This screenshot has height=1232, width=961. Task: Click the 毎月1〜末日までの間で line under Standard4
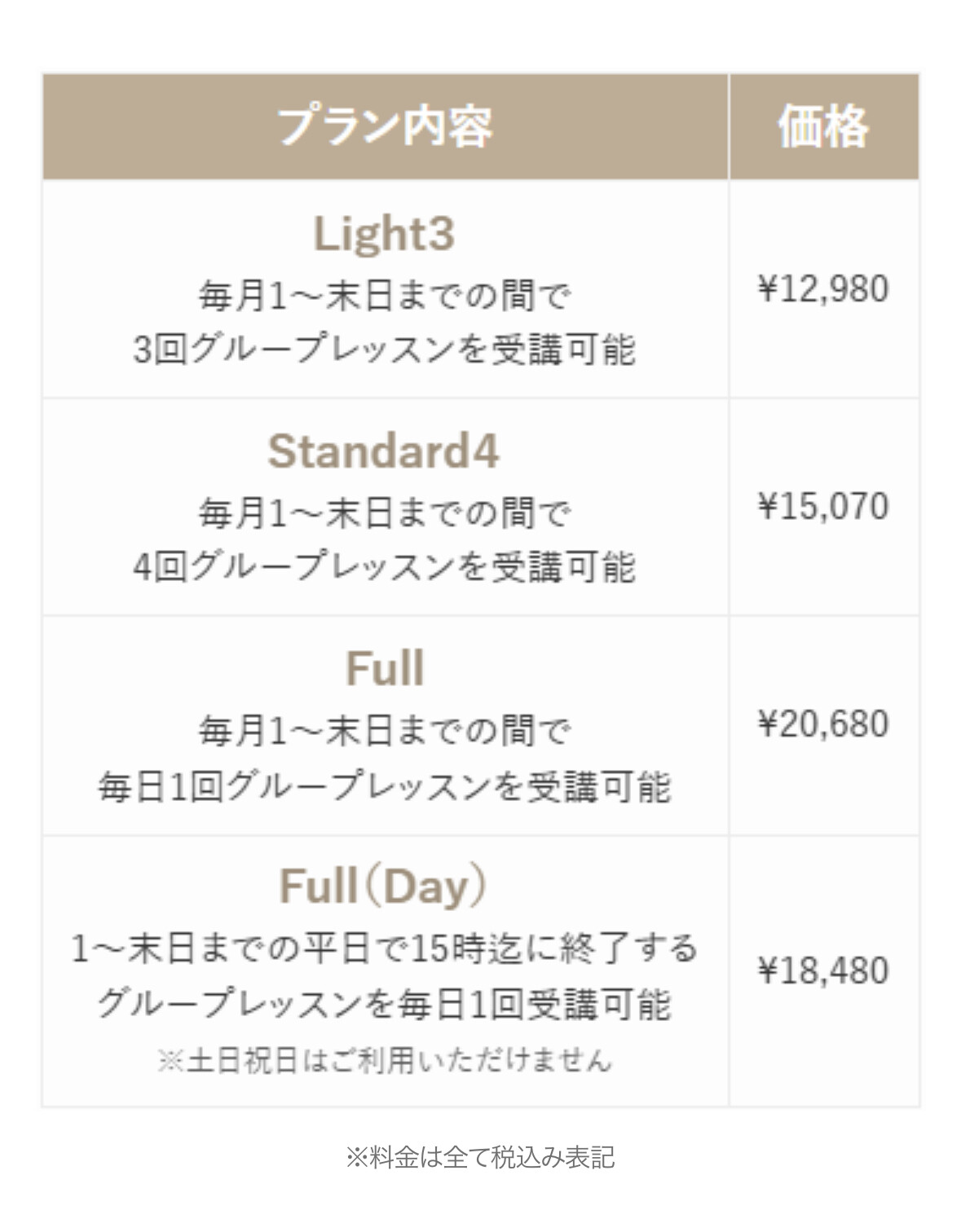point(384,513)
